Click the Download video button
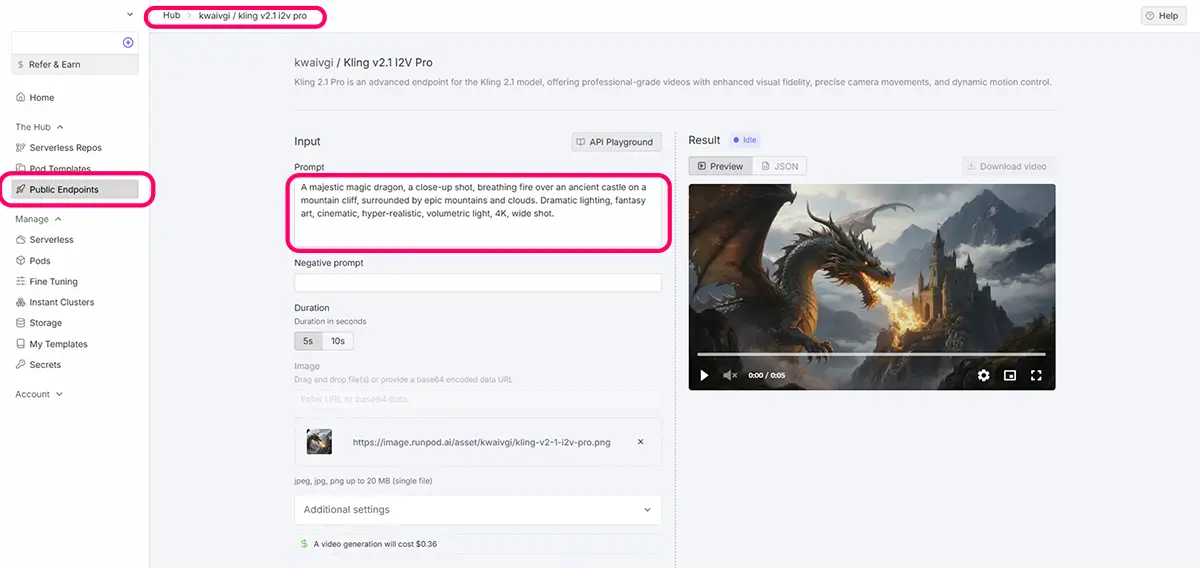 (1008, 166)
